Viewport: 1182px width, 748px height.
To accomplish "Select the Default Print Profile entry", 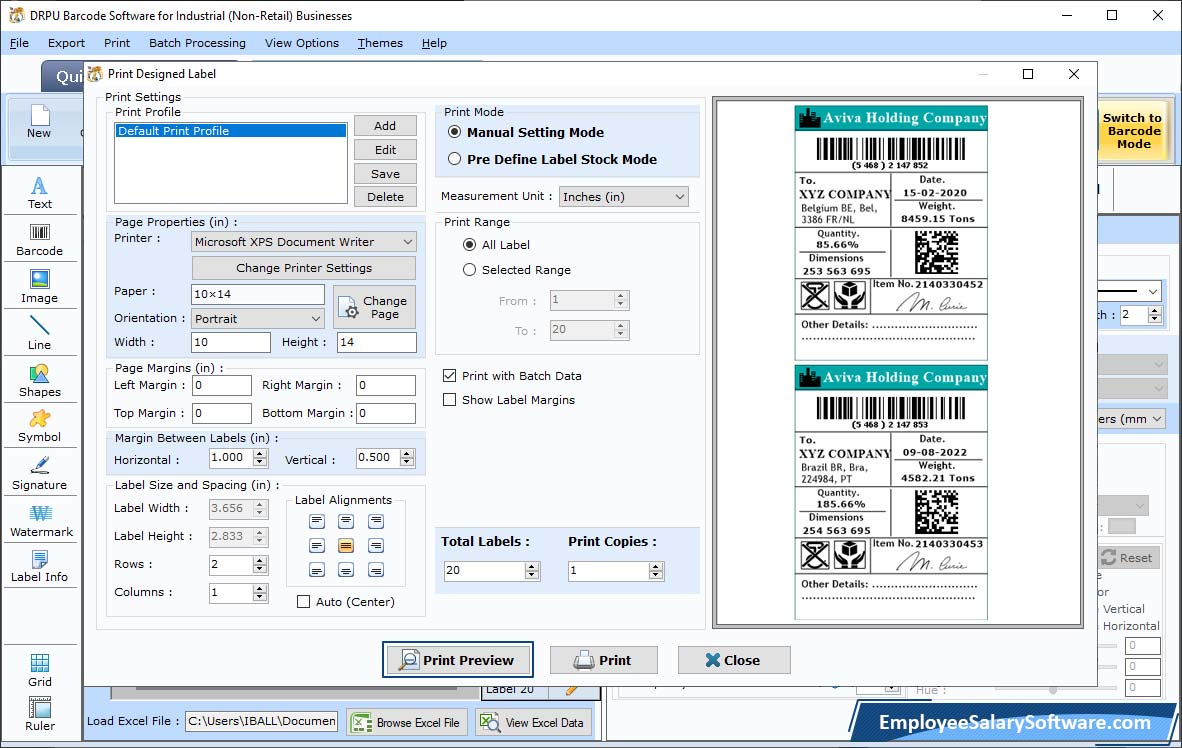I will (231, 131).
